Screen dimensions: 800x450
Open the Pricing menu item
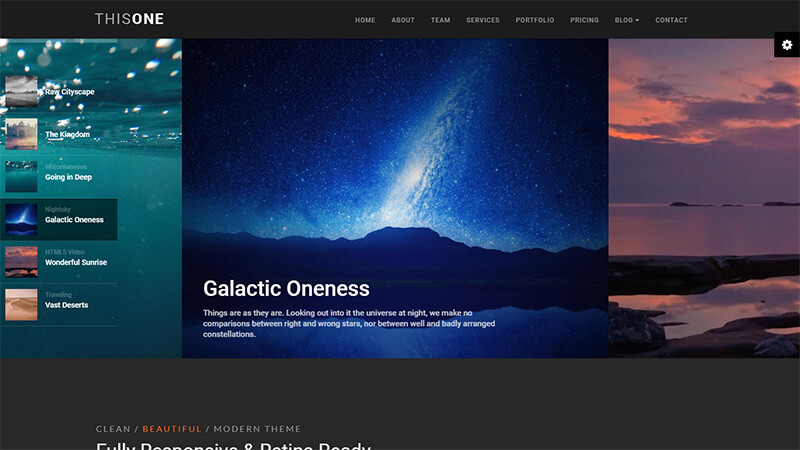click(584, 20)
